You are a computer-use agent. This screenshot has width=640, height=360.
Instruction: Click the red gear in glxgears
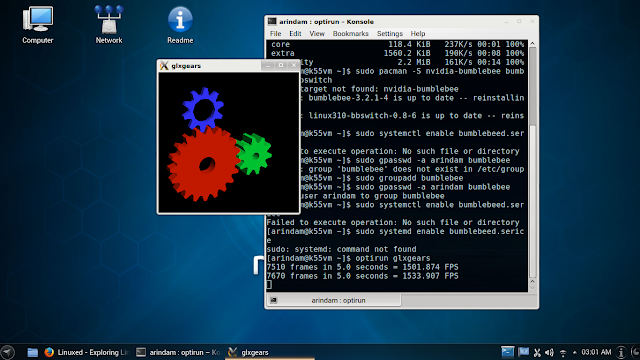click(x=203, y=164)
